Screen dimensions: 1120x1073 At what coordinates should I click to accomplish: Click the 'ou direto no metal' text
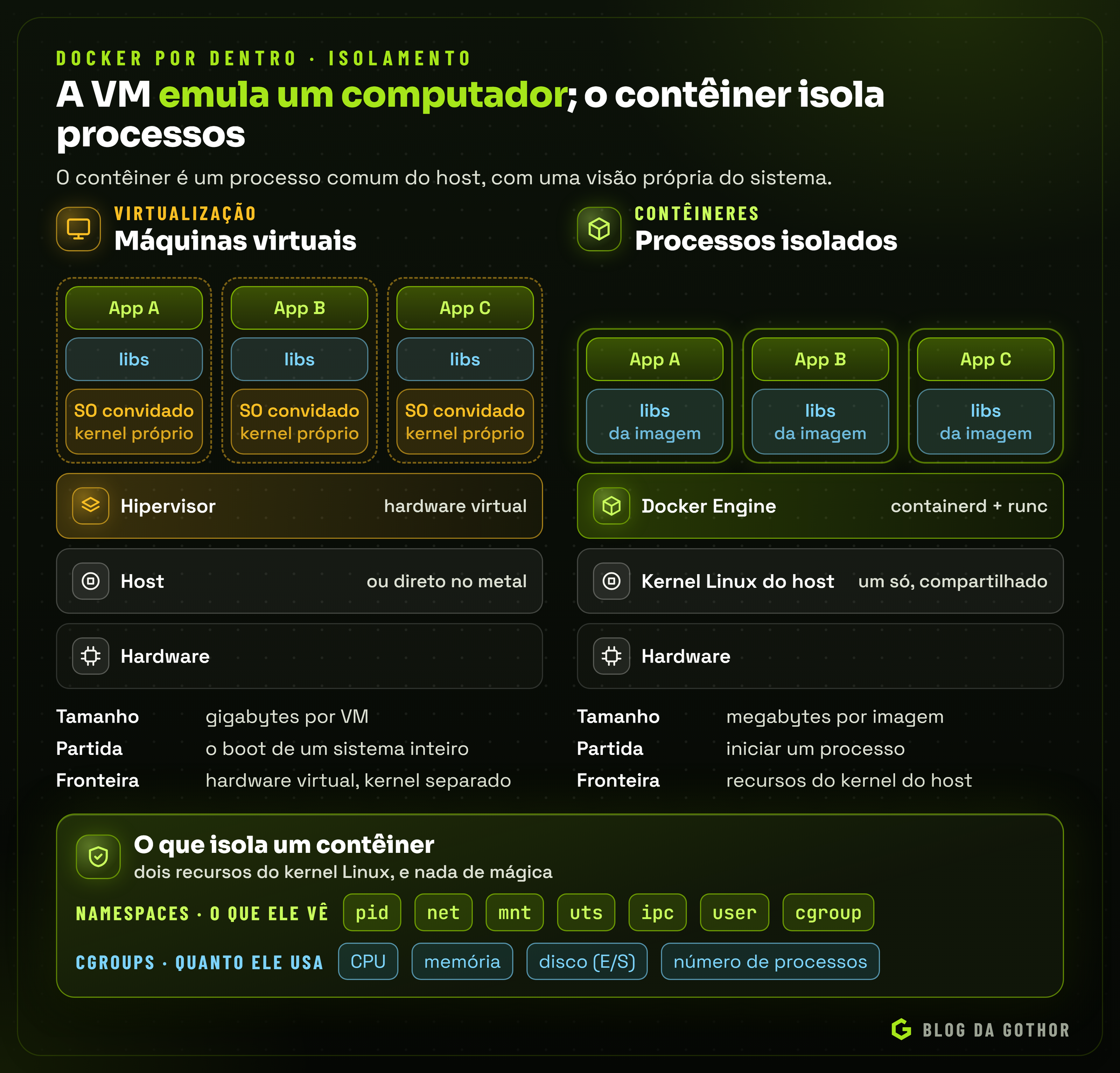[447, 582]
